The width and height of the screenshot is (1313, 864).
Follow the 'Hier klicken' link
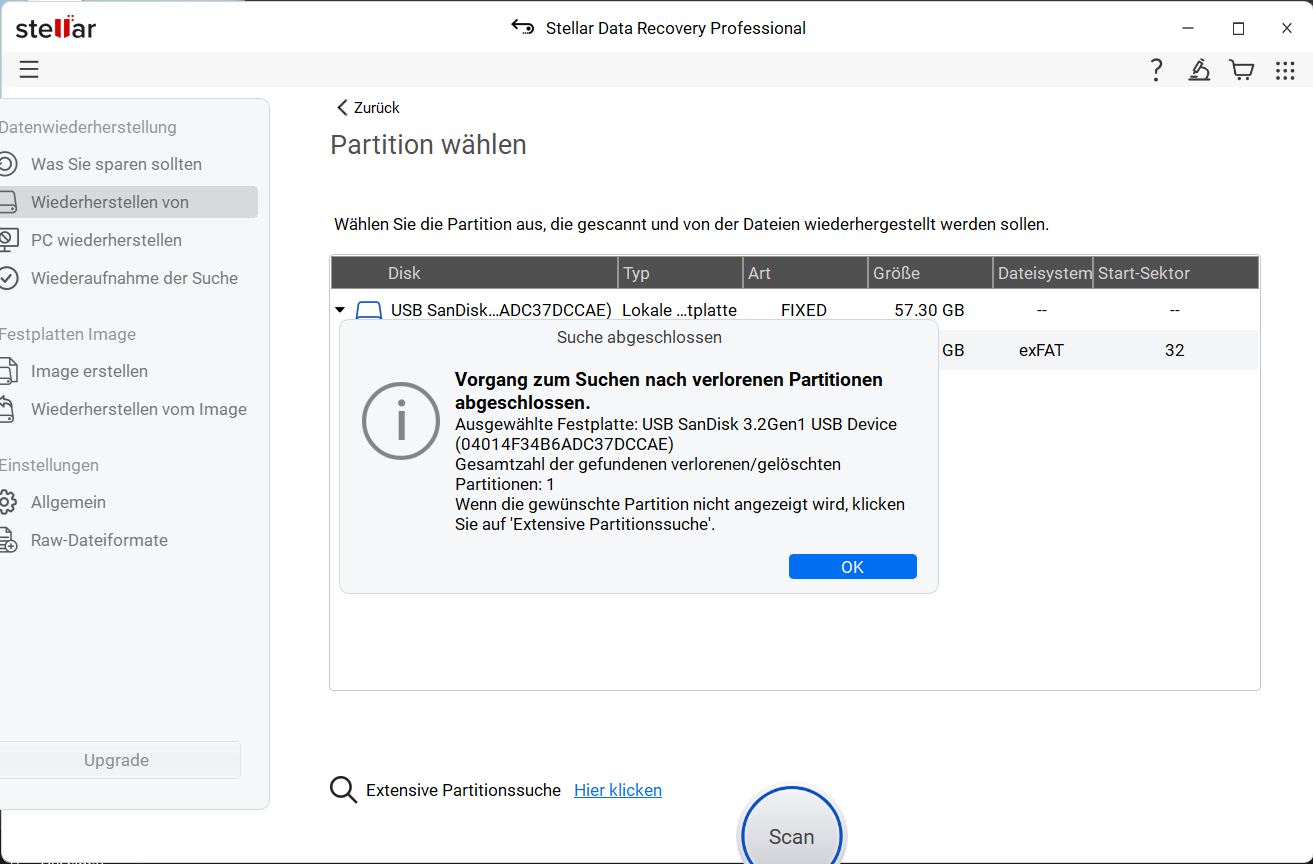click(618, 790)
